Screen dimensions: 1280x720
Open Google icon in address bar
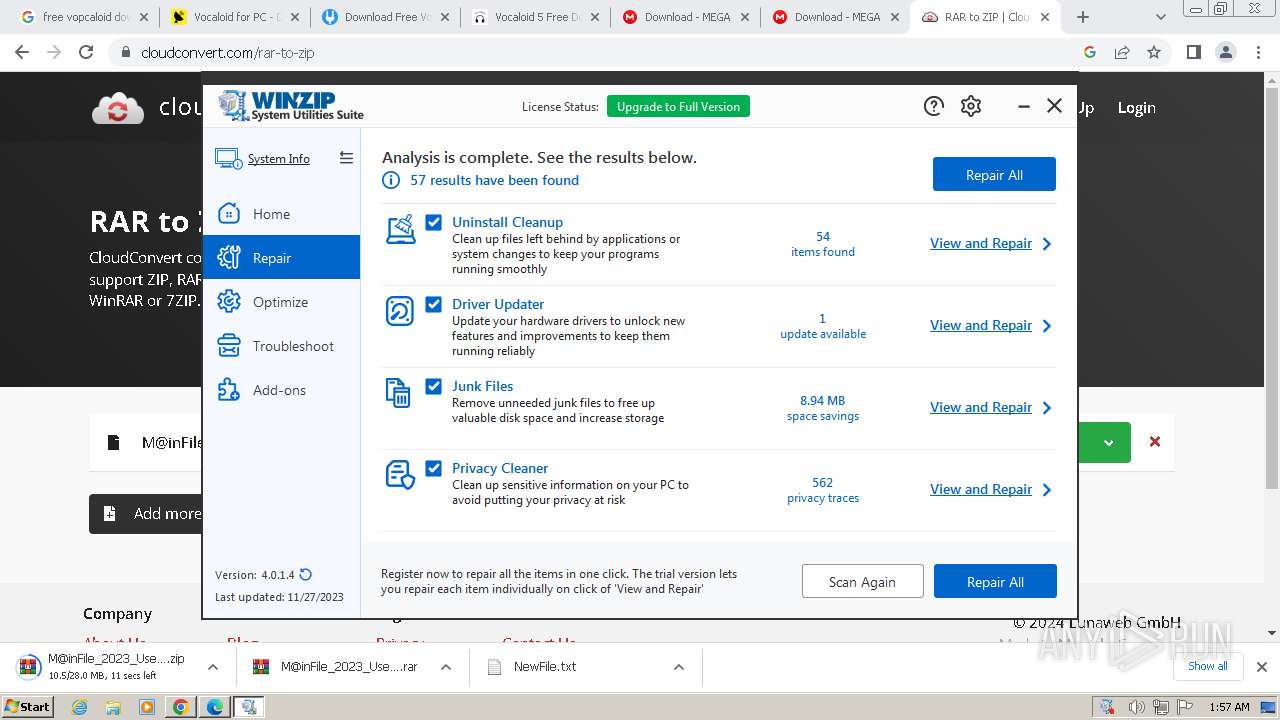1090,52
